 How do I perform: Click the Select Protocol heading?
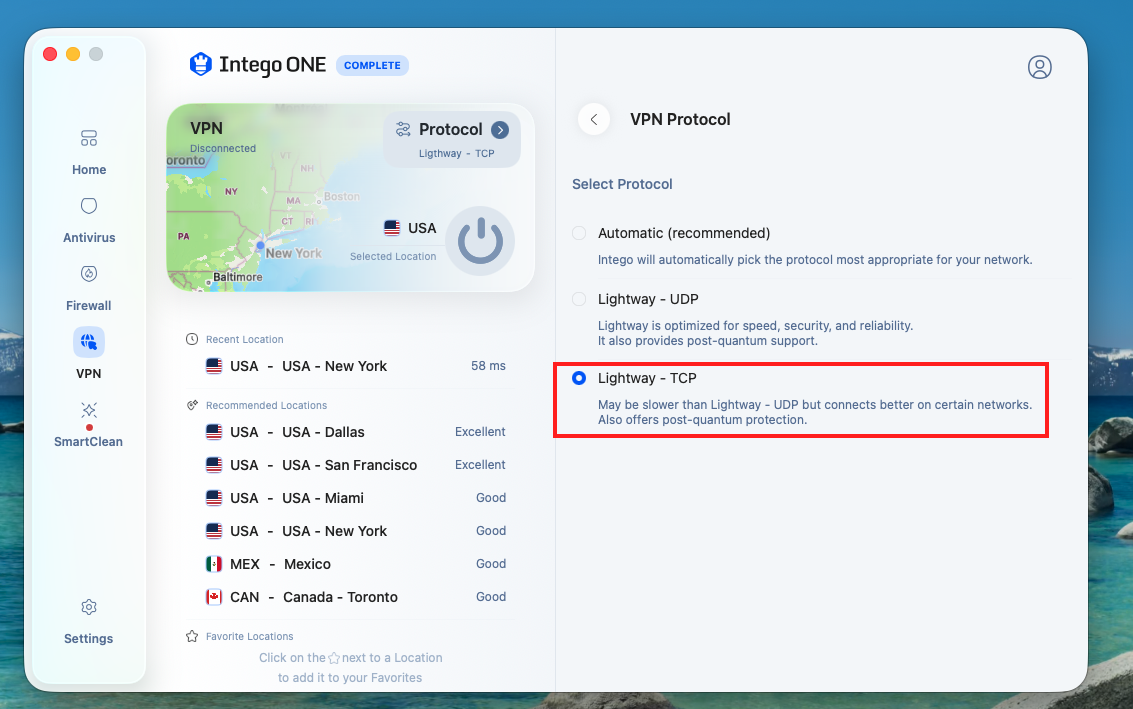click(622, 184)
